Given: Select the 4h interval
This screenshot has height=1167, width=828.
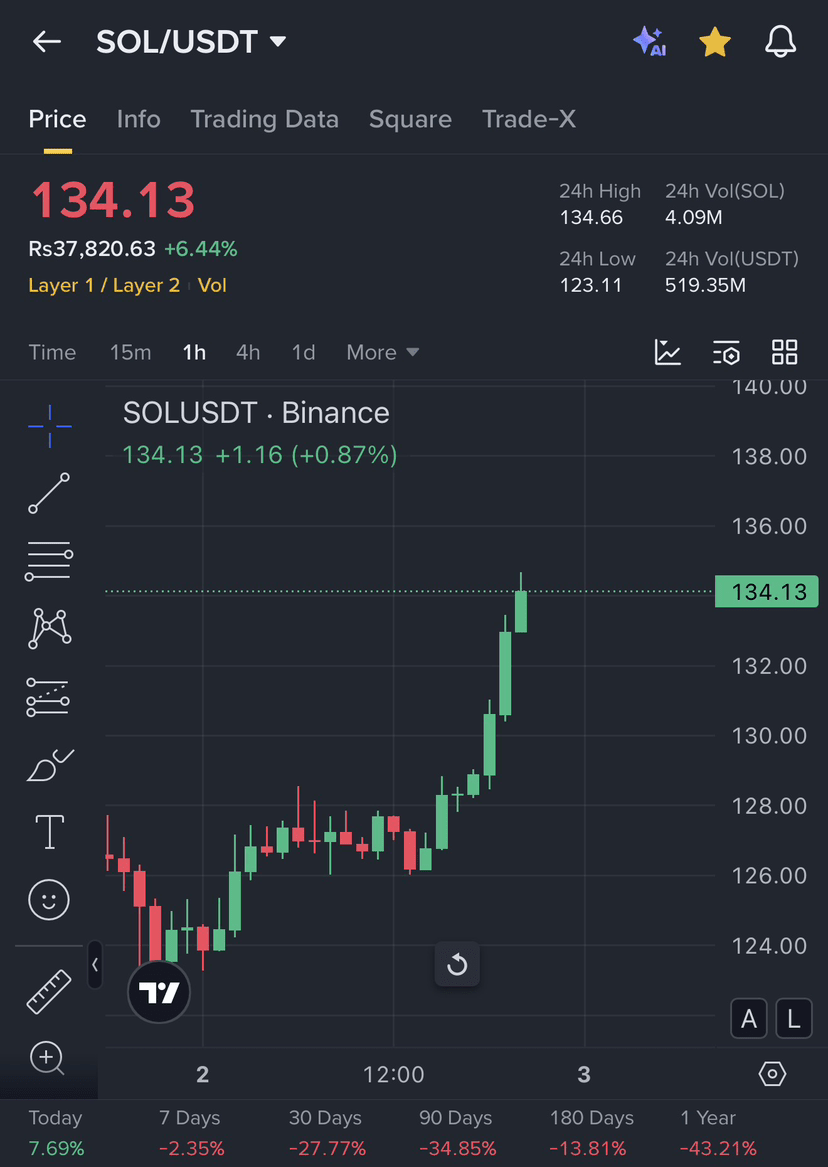Looking at the screenshot, I should click(x=248, y=352).
